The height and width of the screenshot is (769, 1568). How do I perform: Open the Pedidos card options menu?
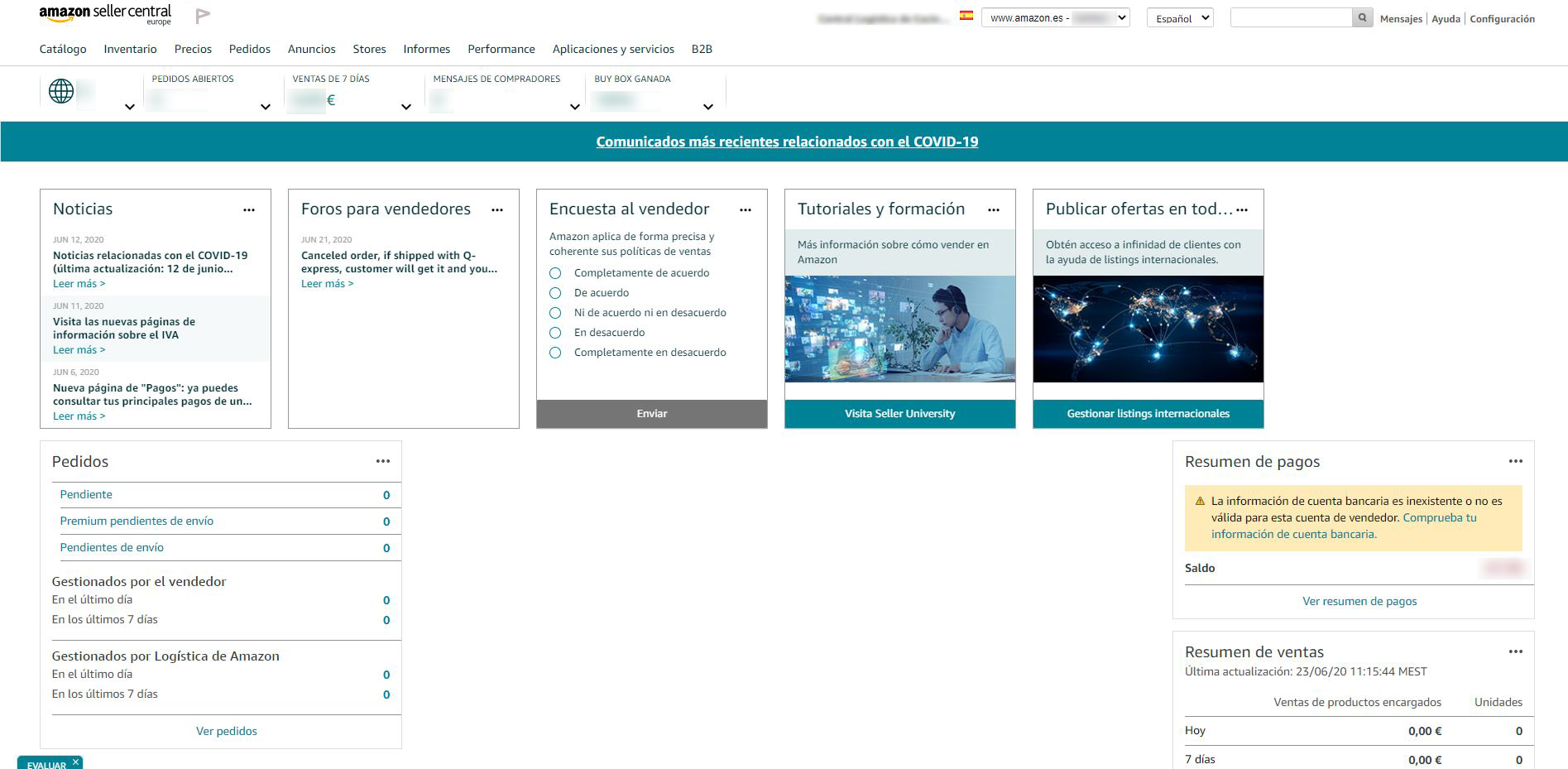(x=383, y=461)
